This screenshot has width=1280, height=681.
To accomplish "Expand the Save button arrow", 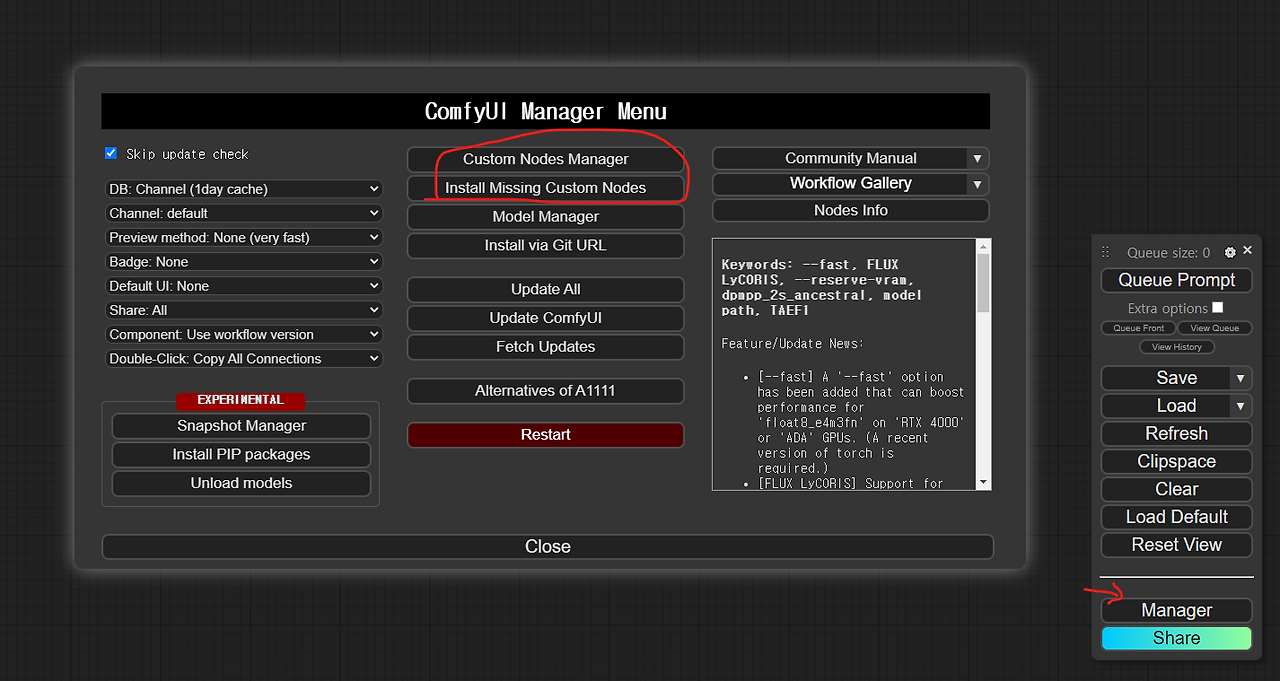I will coord(1240,378).
